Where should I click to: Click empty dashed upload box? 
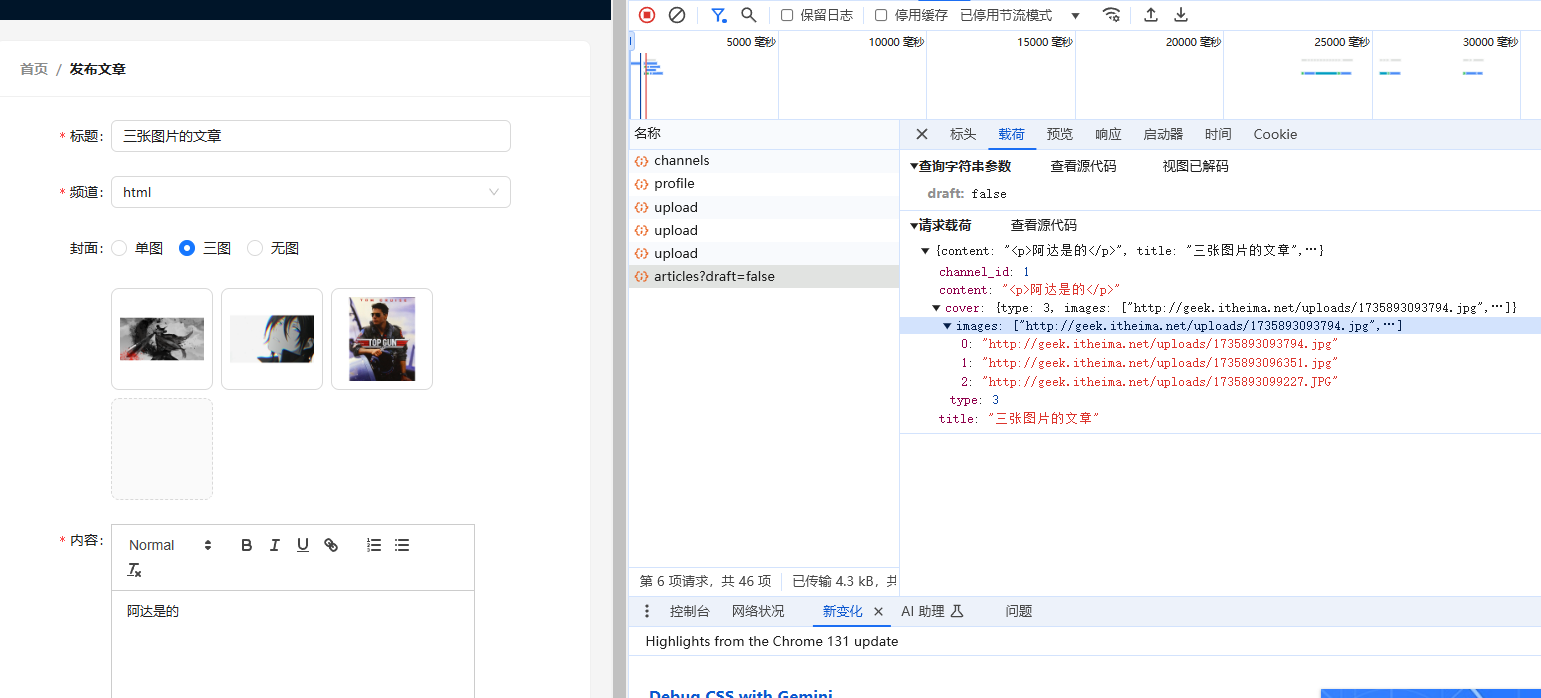(162, 449)
